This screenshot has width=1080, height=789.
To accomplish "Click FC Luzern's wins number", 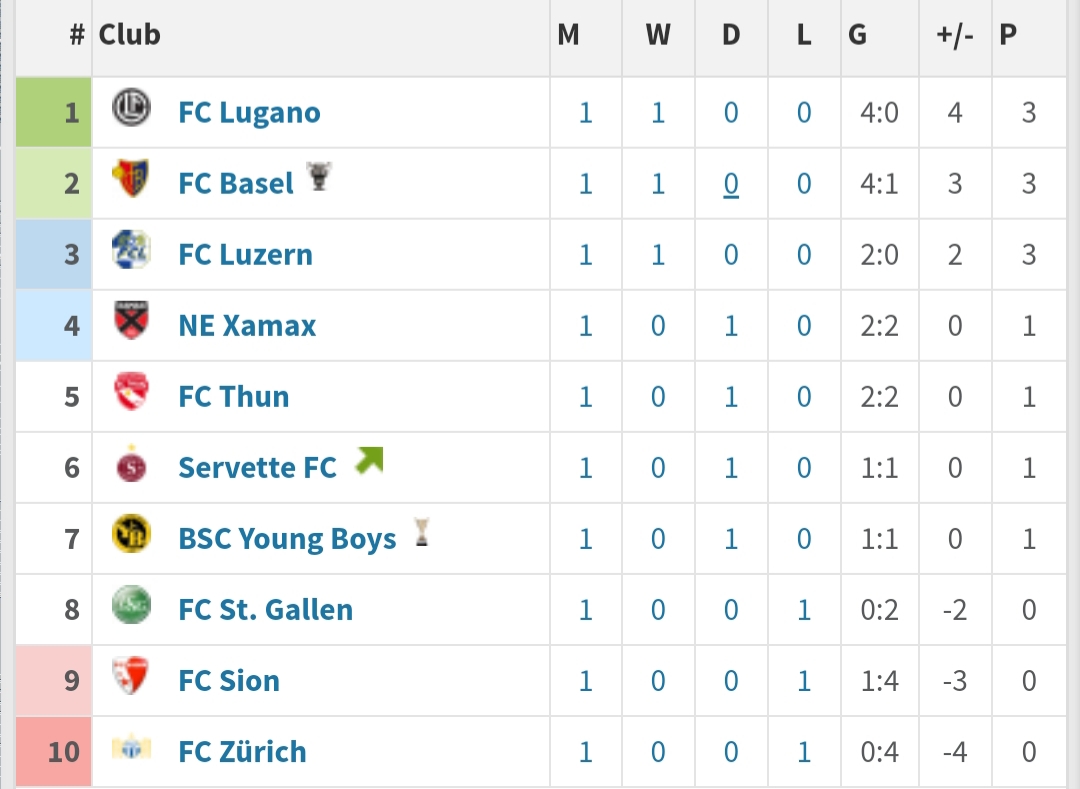I will point(658,255).
